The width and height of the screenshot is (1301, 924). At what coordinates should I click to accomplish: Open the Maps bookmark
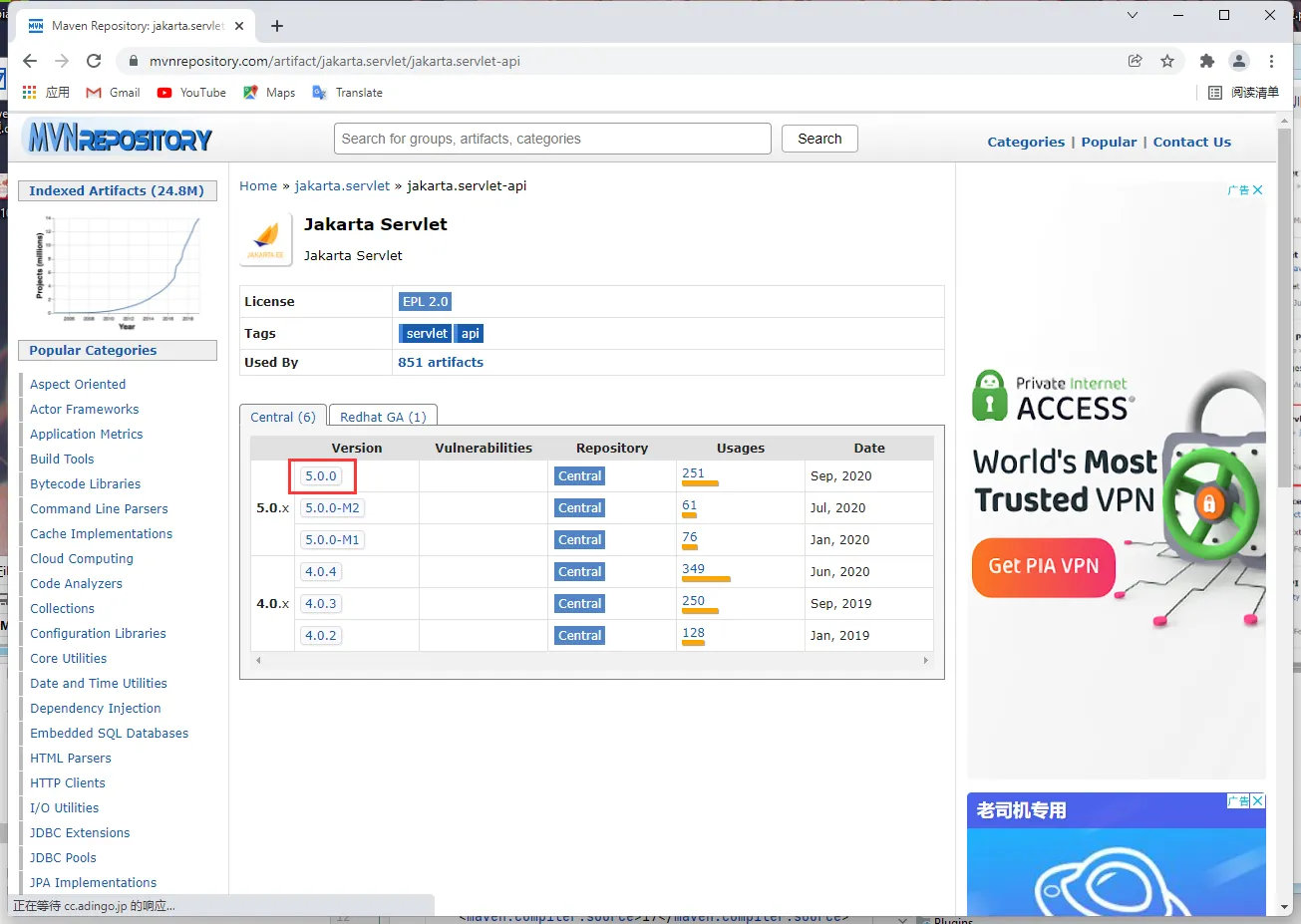click(269, 93)
